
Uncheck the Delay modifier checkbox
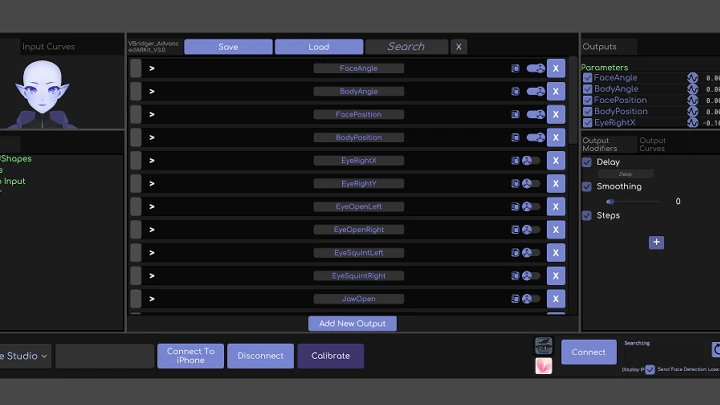tap(587, 162)
